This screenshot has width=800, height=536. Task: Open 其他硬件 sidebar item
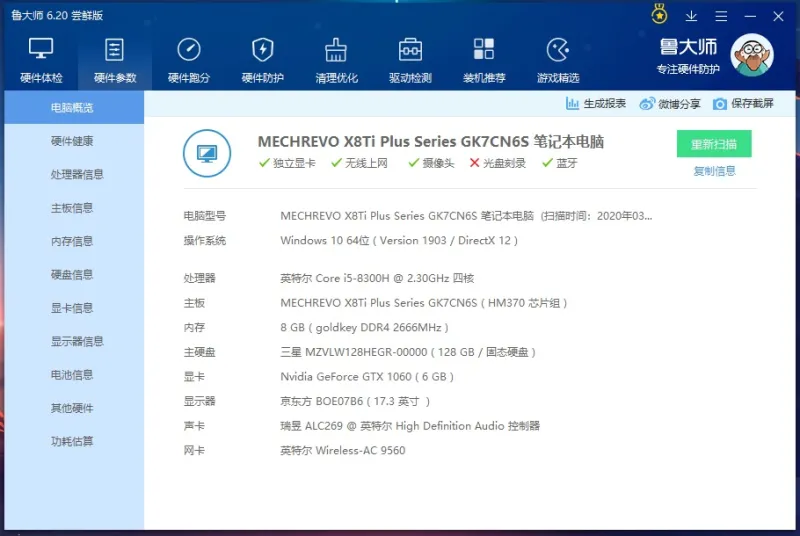(74, 408)
